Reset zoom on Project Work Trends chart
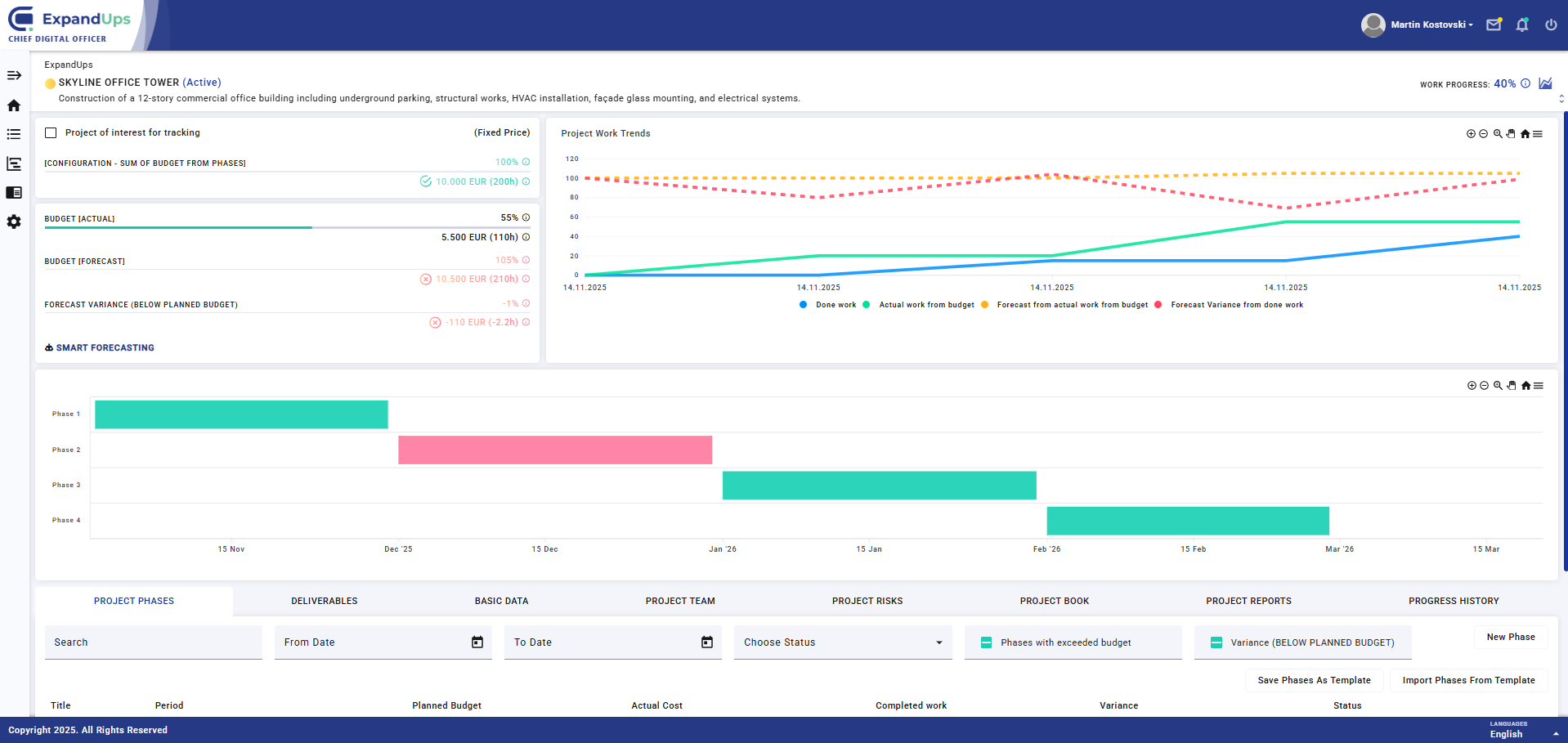 tap(1525, 134)
